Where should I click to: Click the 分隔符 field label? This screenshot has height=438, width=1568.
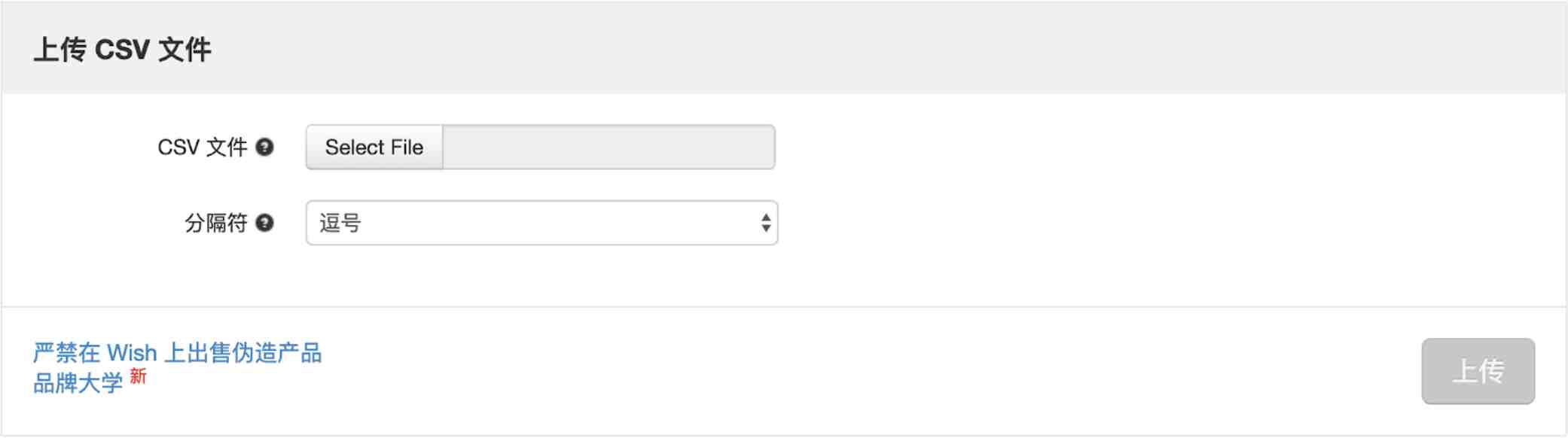click(x=215, y=223)
